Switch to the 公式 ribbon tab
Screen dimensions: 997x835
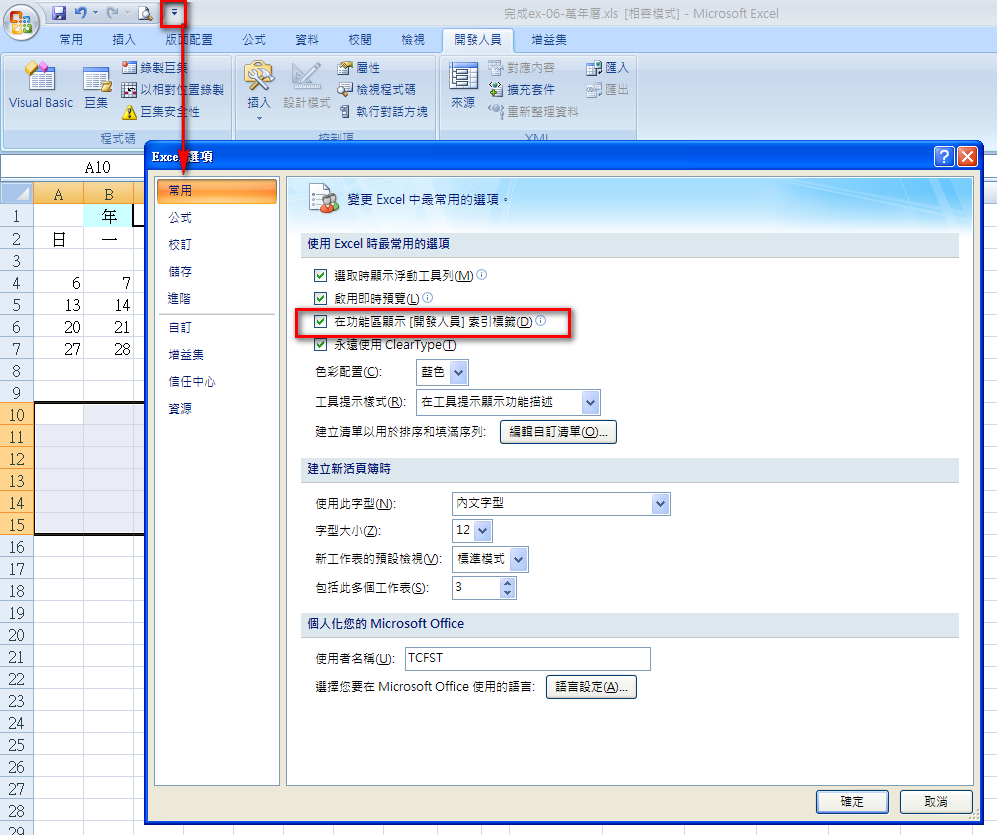(254, 39)
